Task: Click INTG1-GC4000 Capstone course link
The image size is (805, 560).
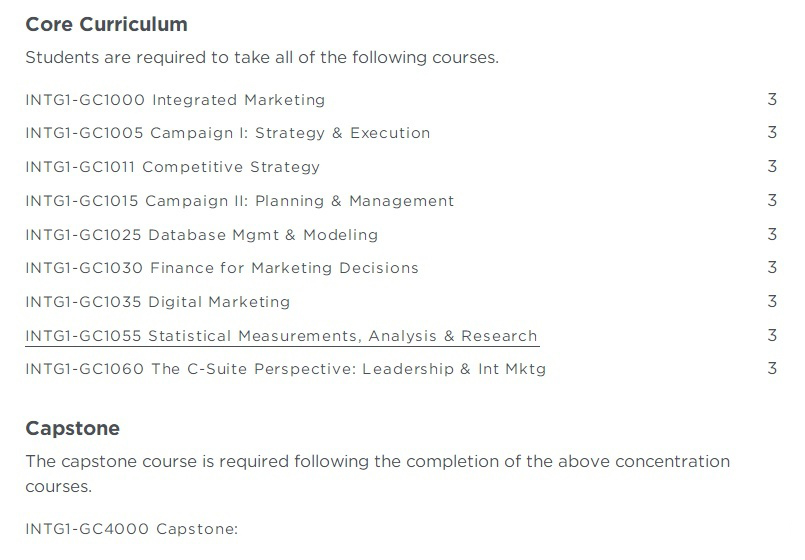Action: point(131,528)
